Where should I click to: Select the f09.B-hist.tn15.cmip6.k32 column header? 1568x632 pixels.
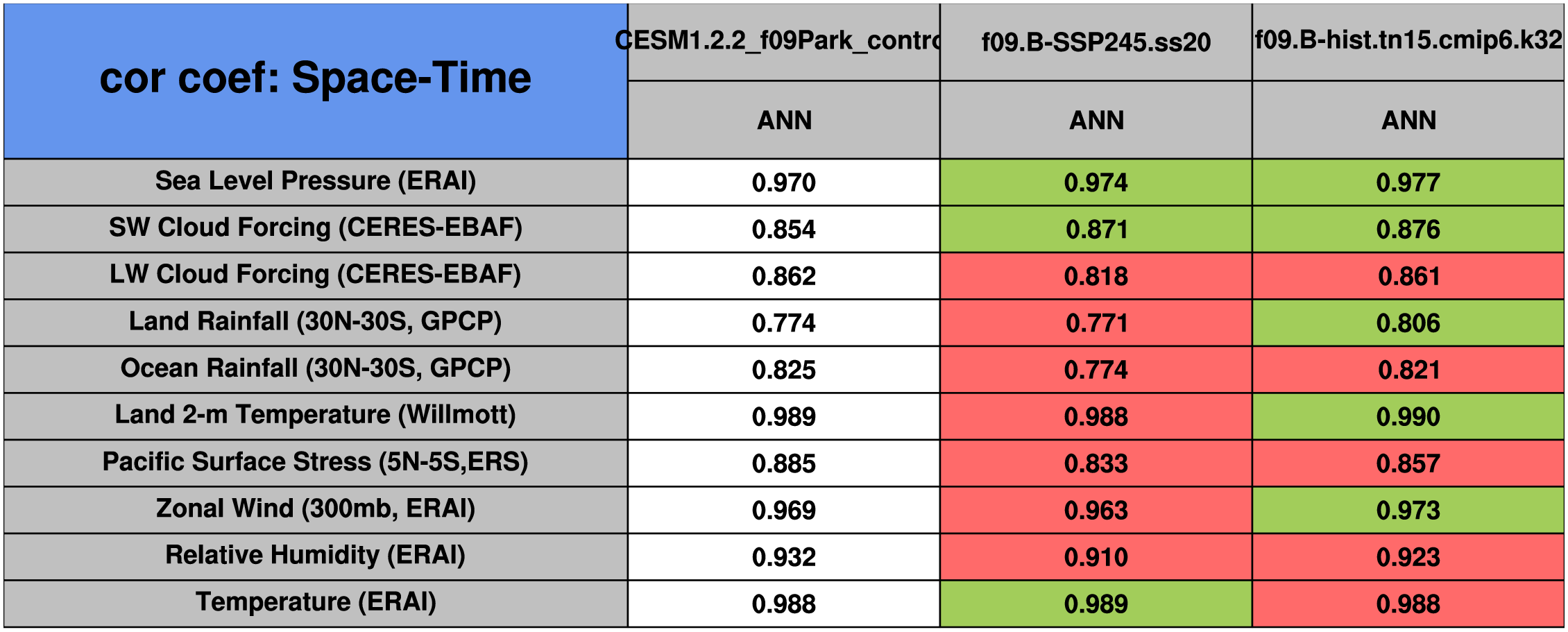pyautogui.click(x=1408, y=41)
